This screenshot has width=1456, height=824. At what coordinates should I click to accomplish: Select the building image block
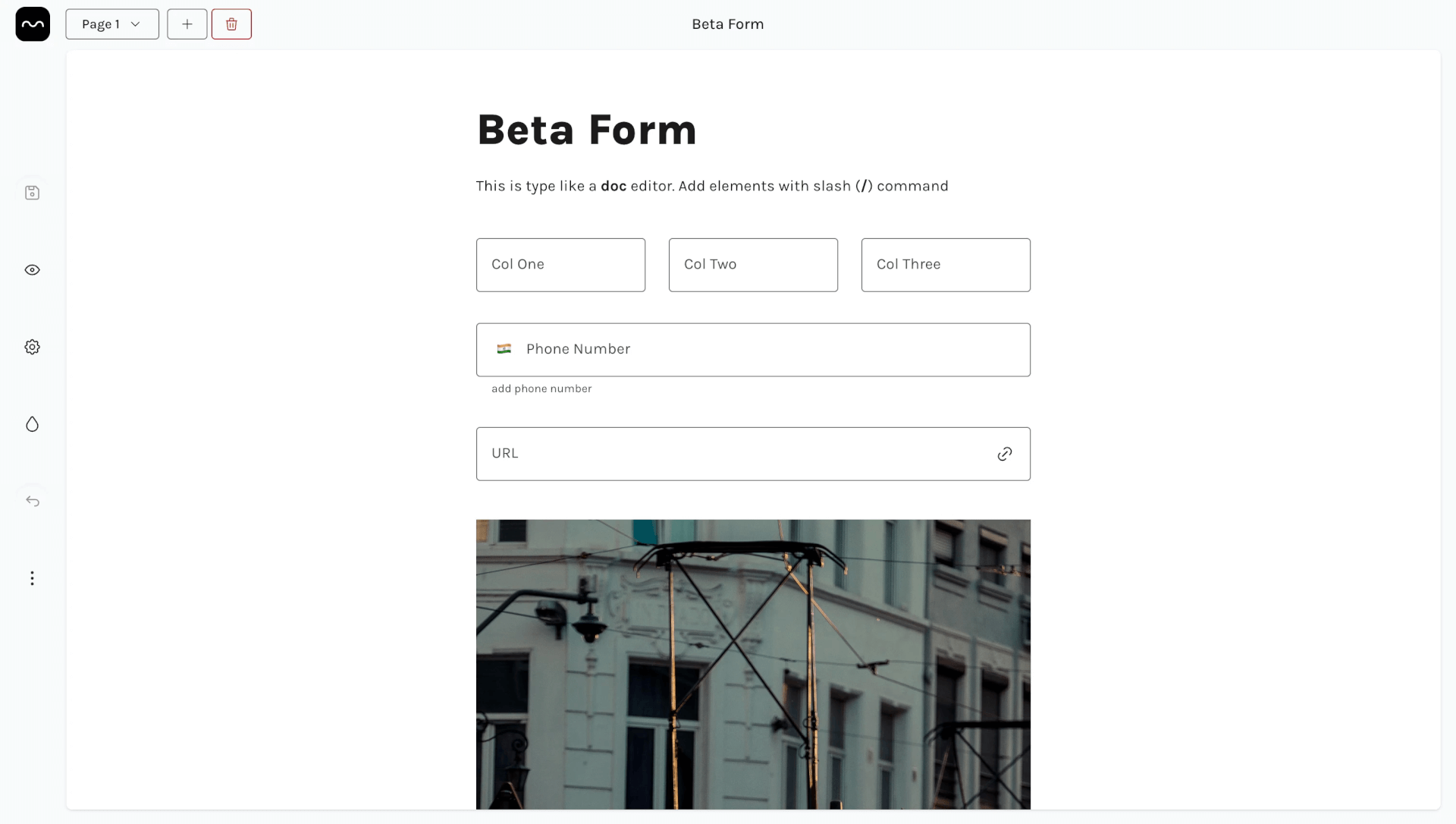tap(753, 664)
